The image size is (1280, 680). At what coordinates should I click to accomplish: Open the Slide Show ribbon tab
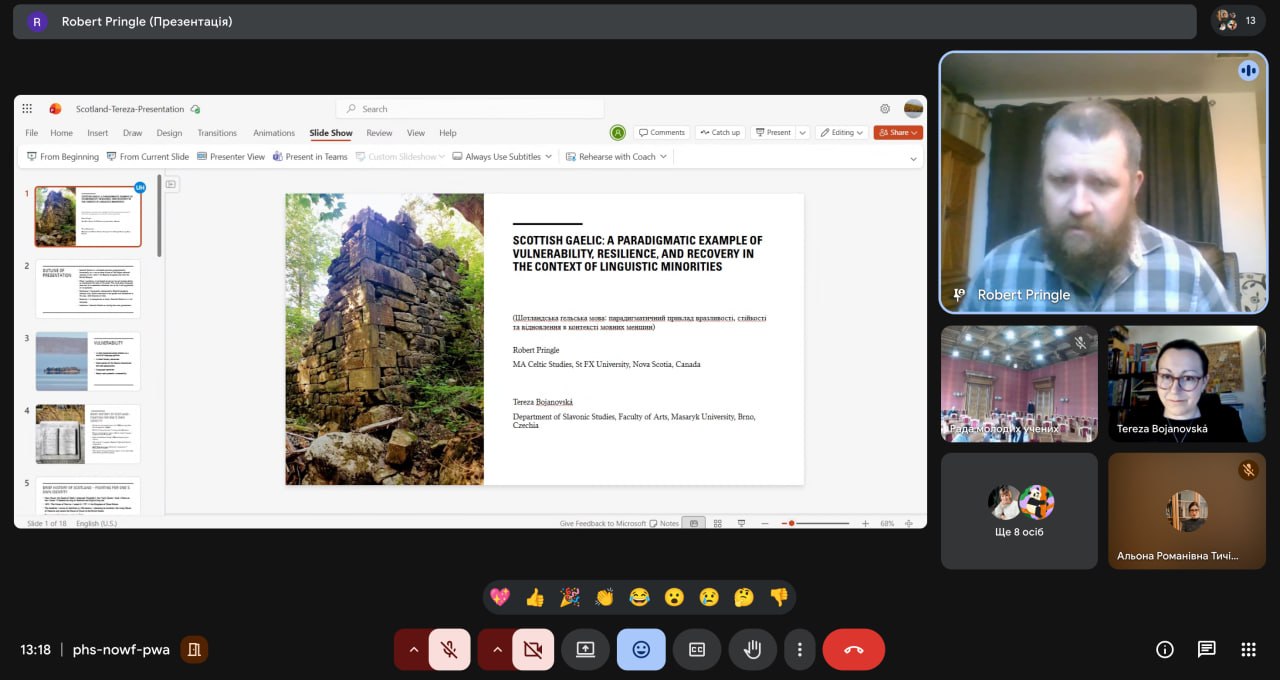(x=331, y=133)
